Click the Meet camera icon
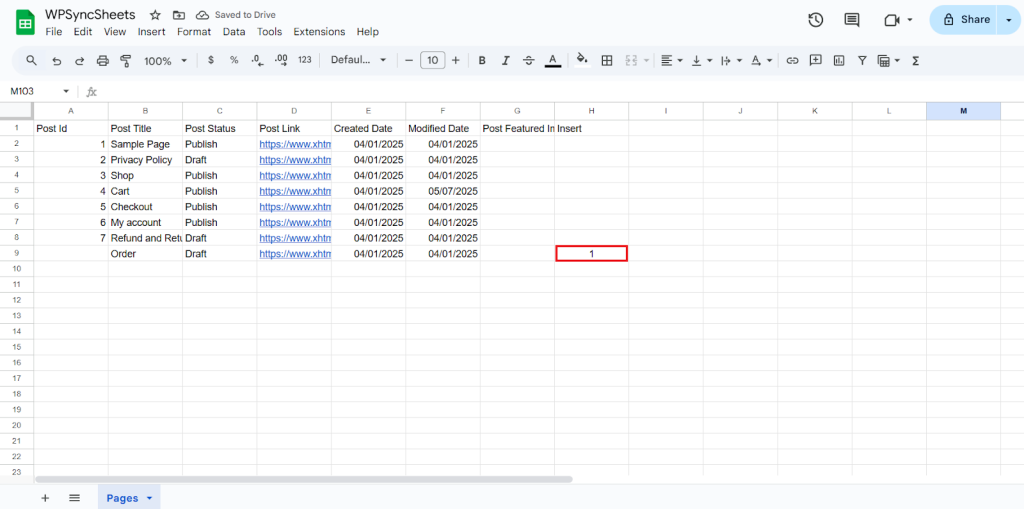 (x=892, y=20)
